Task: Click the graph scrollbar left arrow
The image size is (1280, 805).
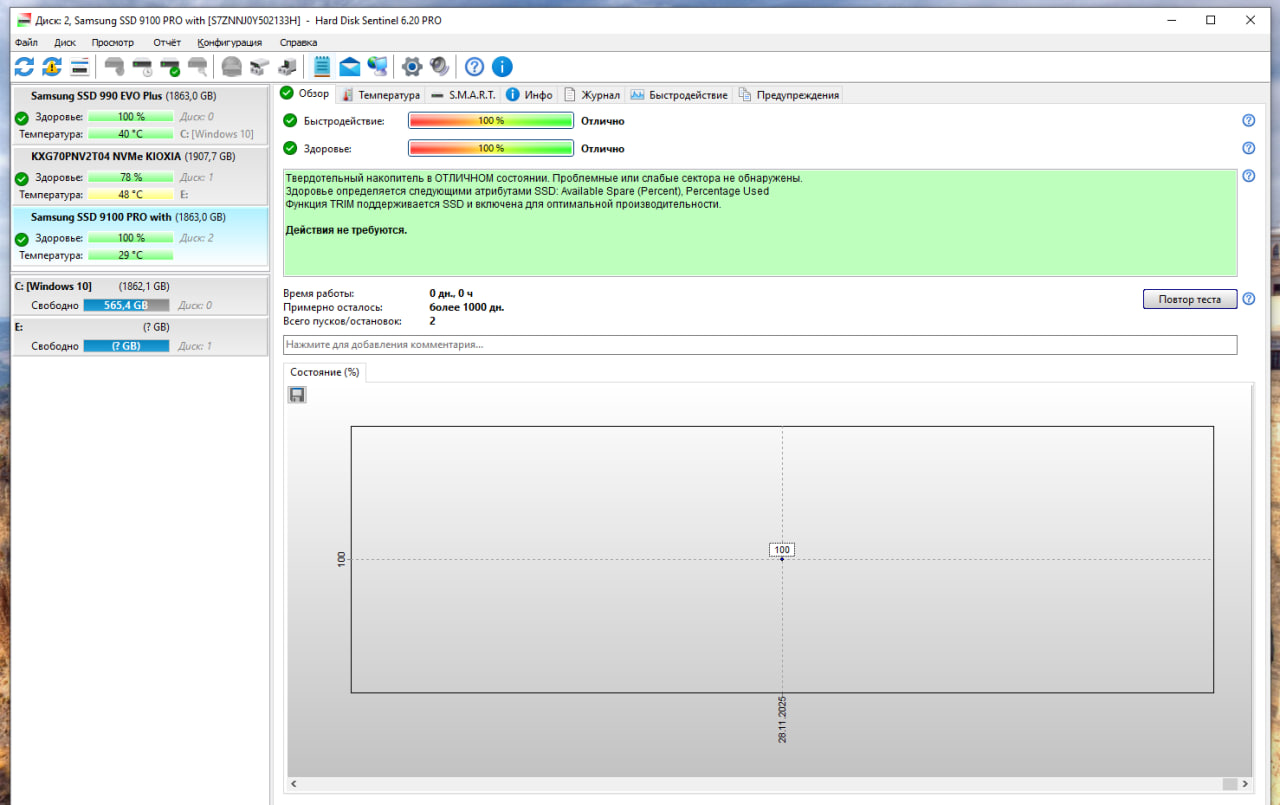Action: (x=294, y=784)
